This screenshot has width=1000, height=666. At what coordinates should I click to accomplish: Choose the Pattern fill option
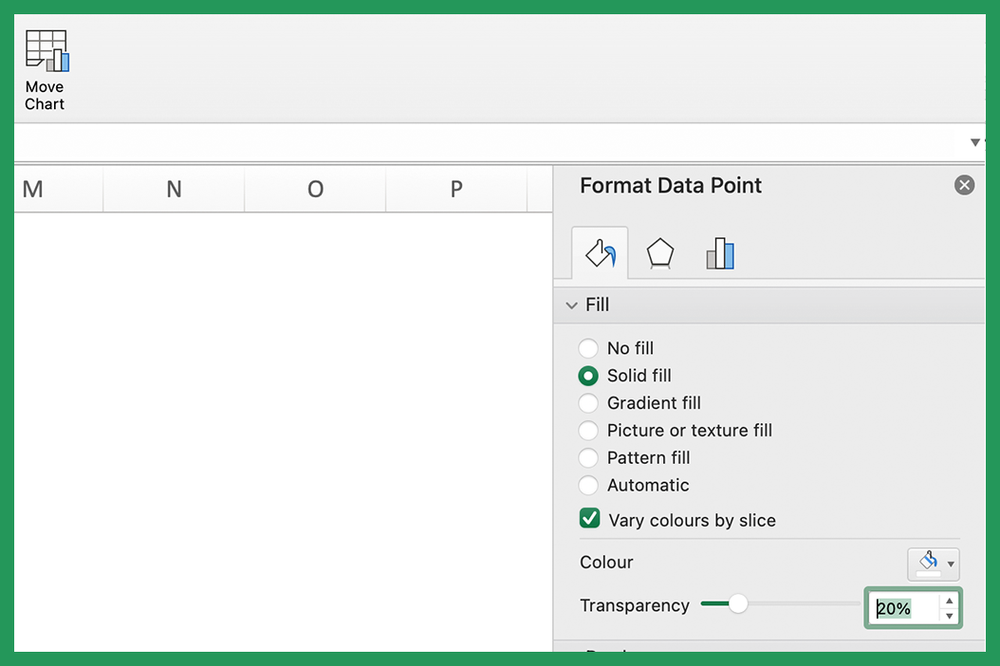coord(588,457)
